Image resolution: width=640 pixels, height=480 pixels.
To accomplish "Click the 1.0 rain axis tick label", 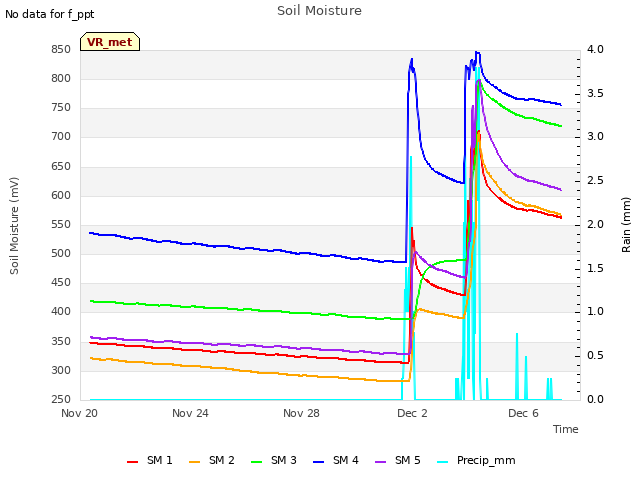I will (x=595, y=312).
